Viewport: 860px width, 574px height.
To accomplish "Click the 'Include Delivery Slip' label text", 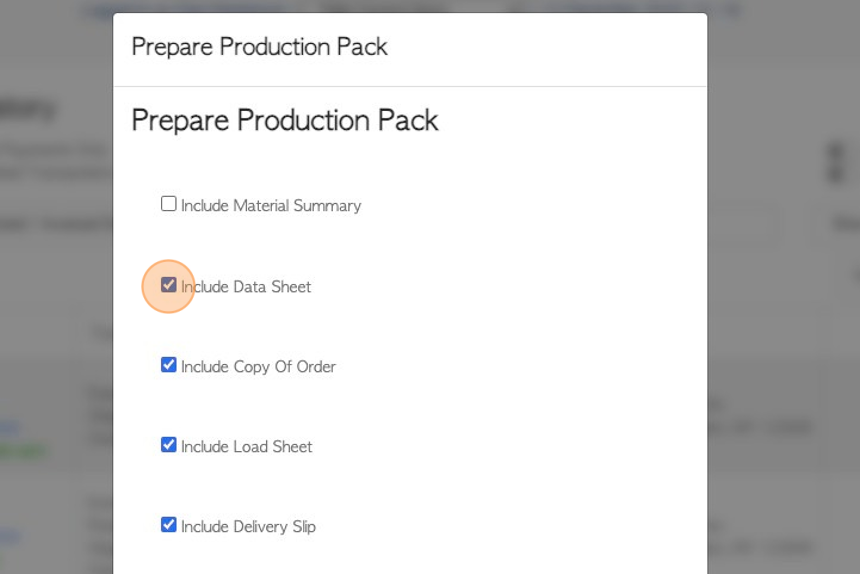I will (248, 527).
